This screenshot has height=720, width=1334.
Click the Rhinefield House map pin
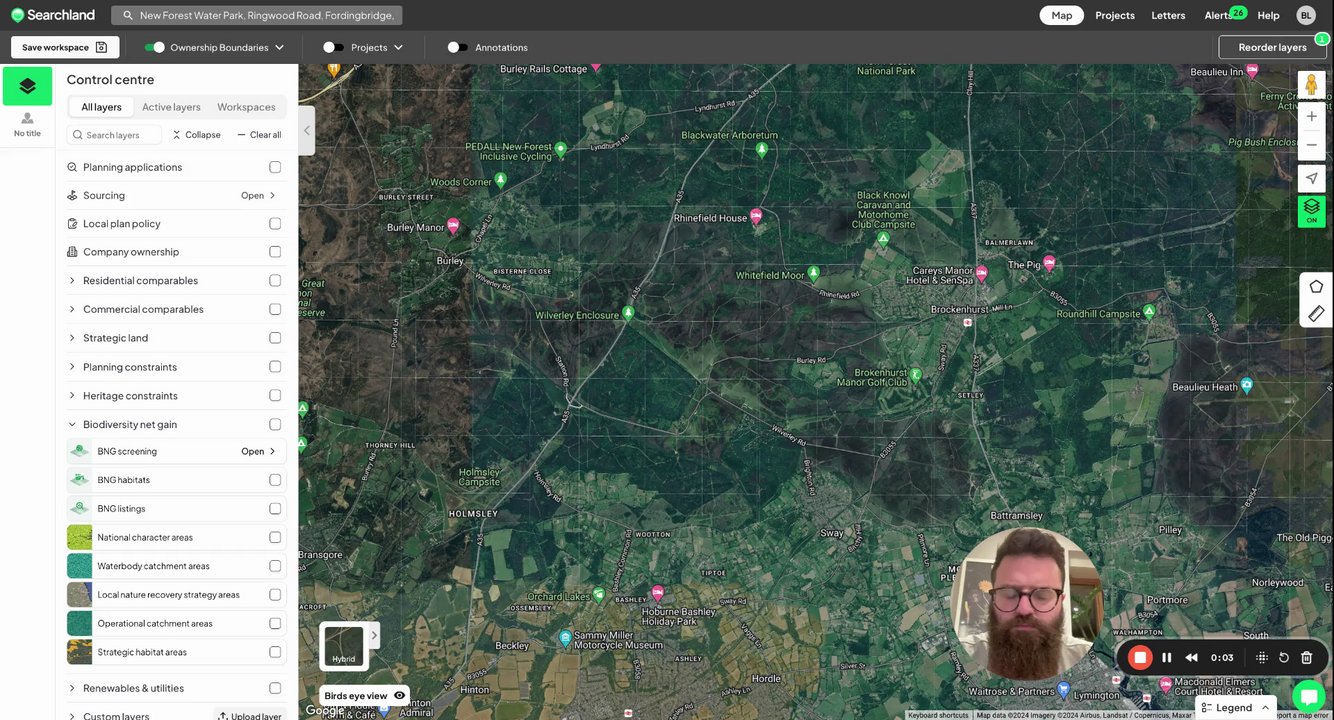point(756,215)
